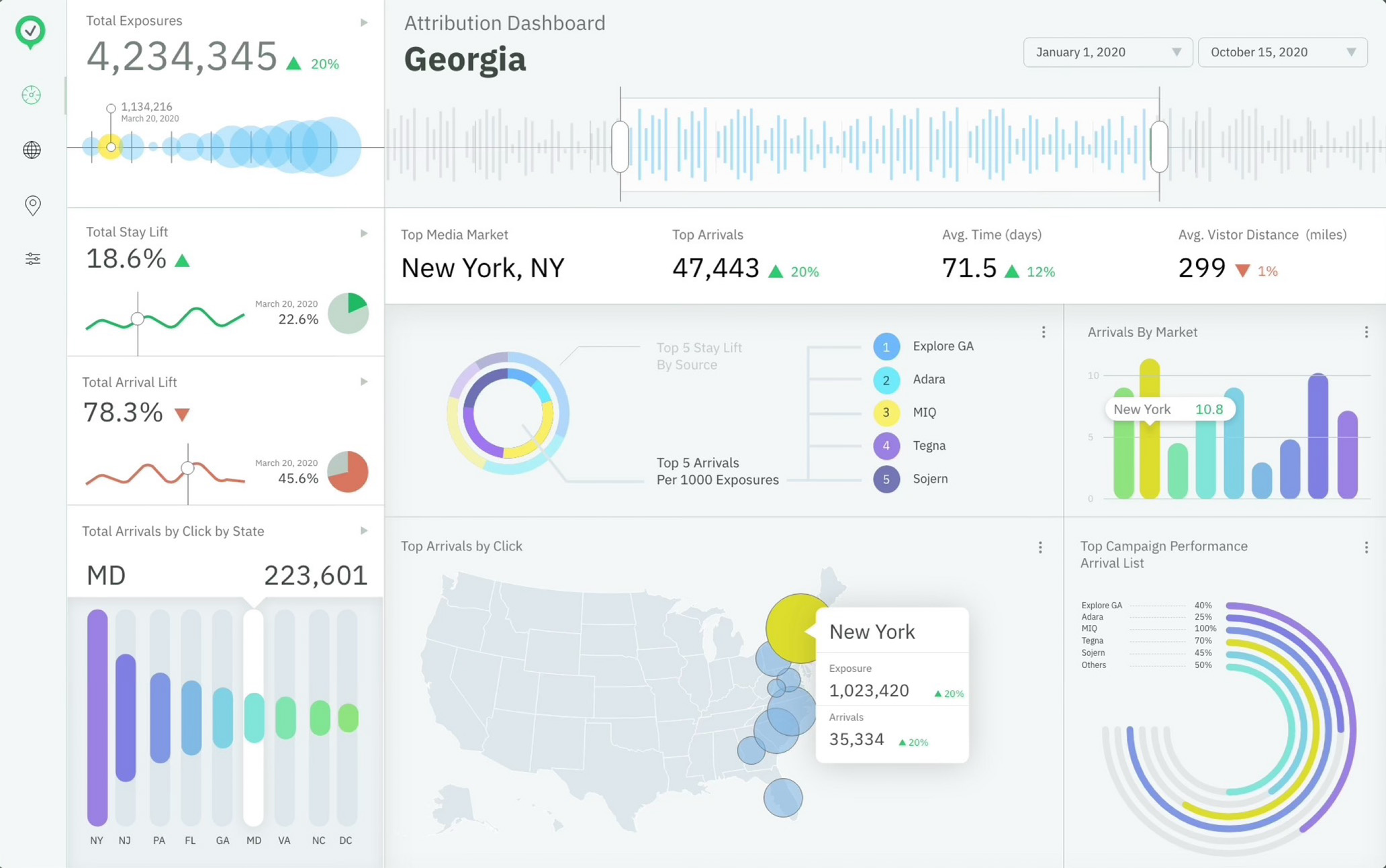This screenshot has height=868, width=1386.
Task: Select the NY bar in state chart
Action: [97, 718]
